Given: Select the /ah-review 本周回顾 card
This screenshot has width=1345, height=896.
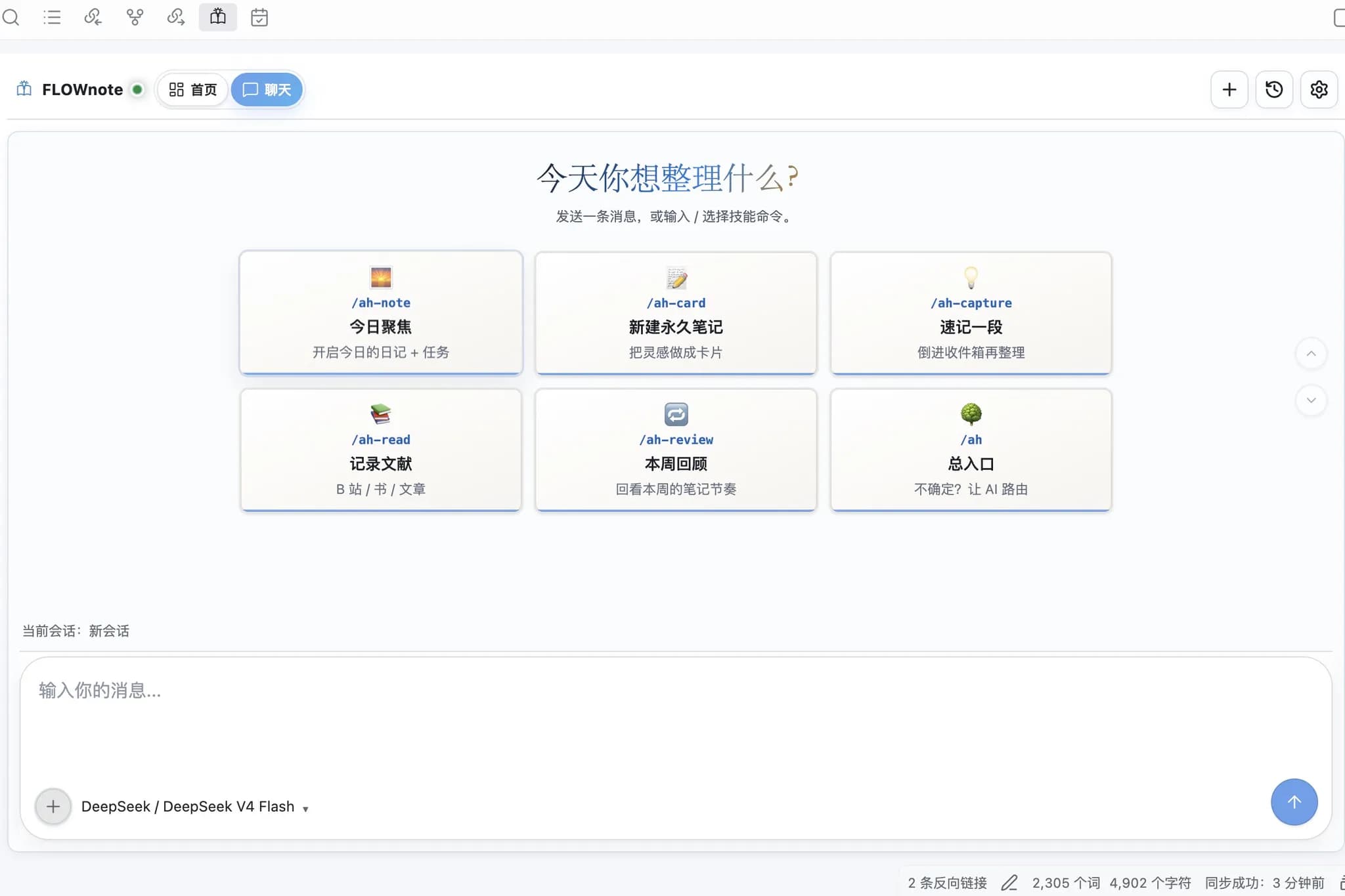Looking at the screenshot, I should tap(676, 450).
